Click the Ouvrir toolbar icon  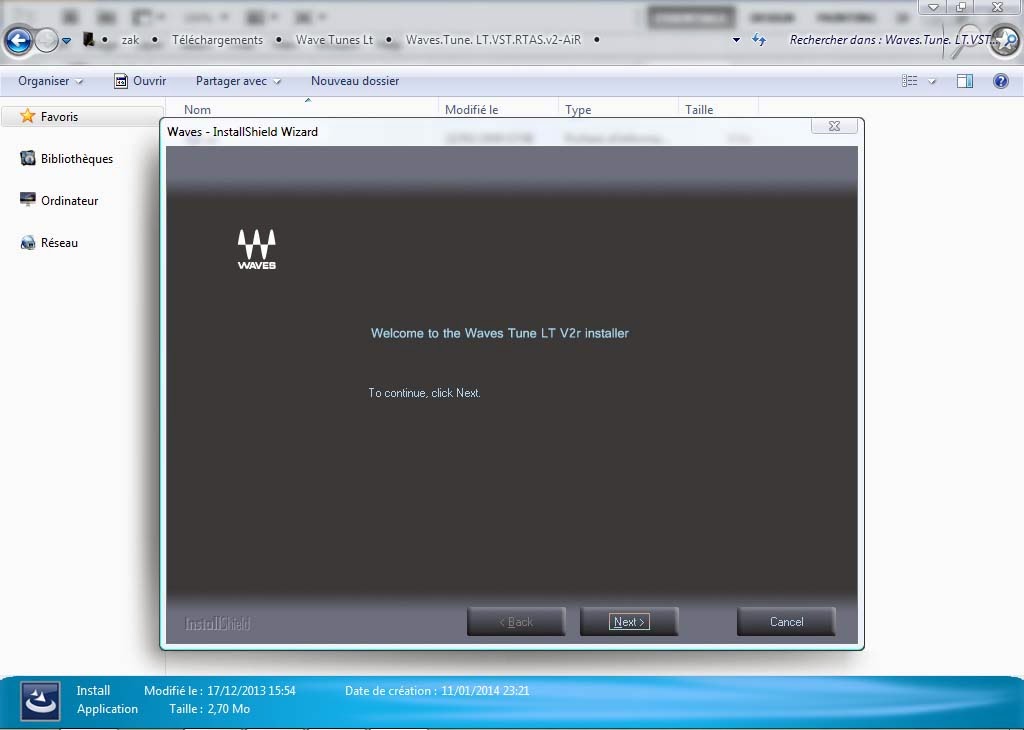[x=121, y=81]
